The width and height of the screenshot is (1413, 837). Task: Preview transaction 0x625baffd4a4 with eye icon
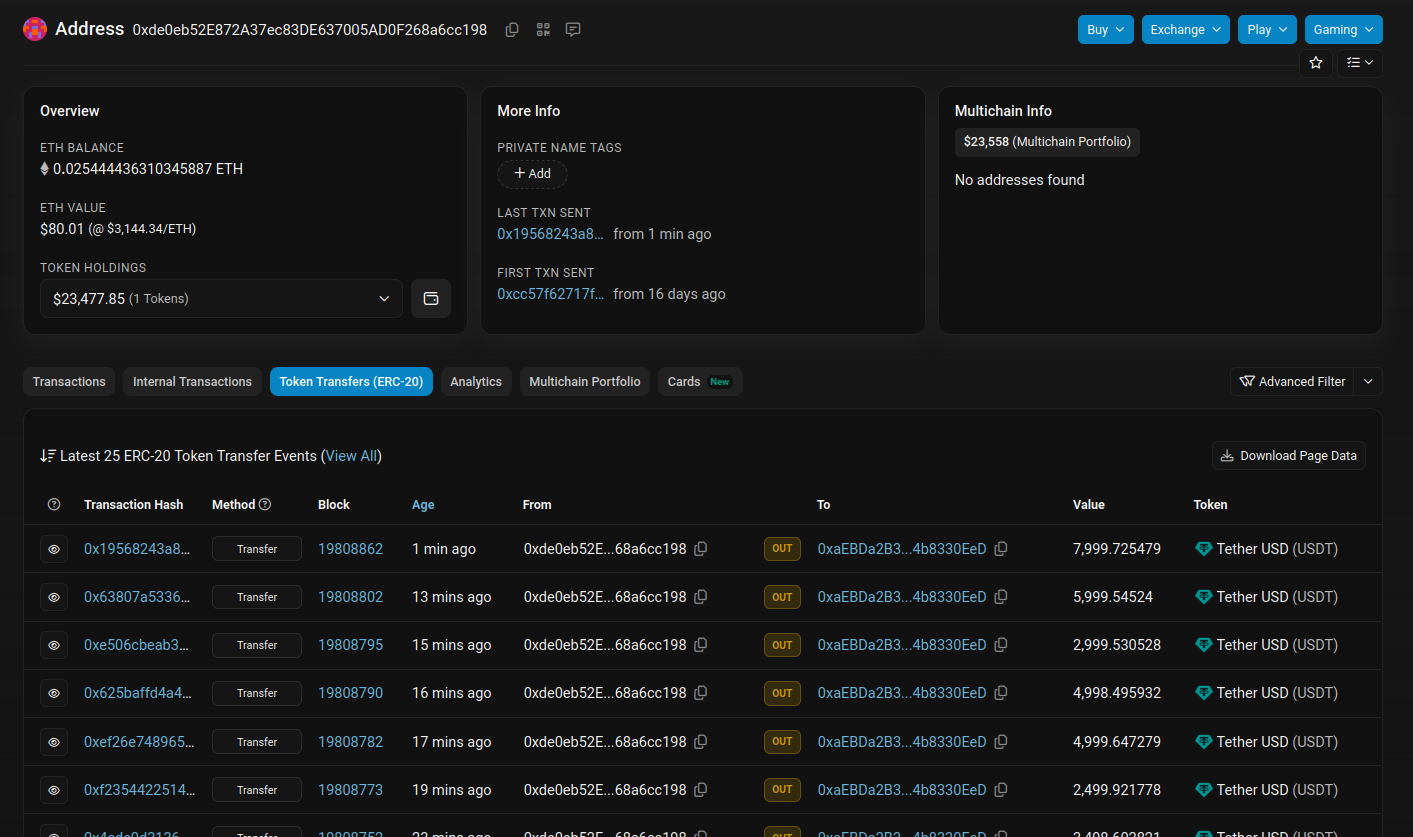(54, 693)
